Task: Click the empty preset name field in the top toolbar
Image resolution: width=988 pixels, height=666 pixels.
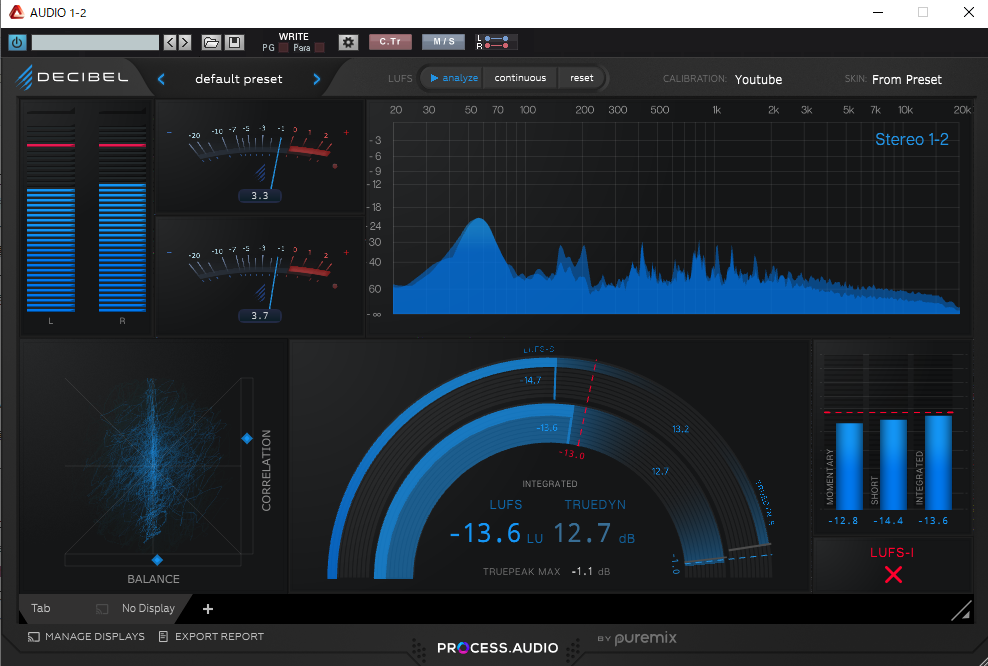Action: tap(95, 42)
